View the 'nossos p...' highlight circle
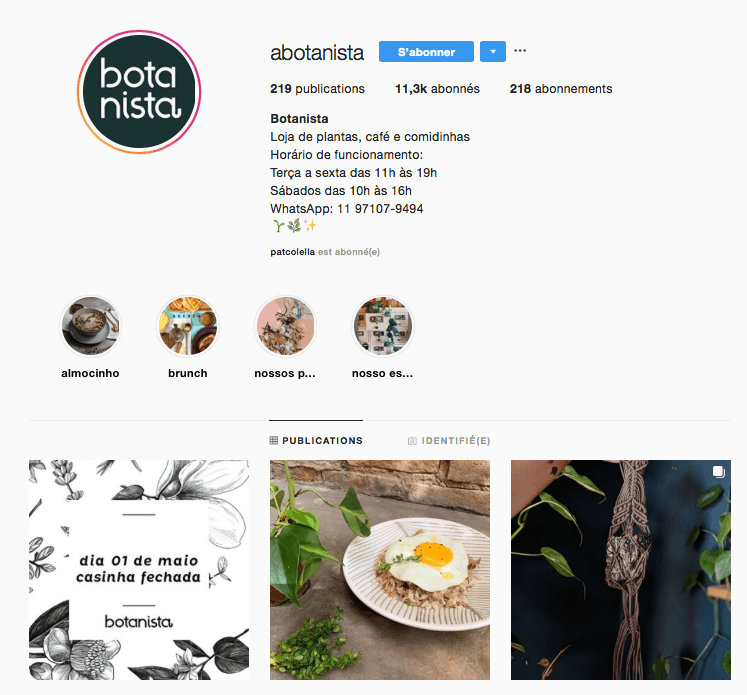 click(x=285, y=326)
